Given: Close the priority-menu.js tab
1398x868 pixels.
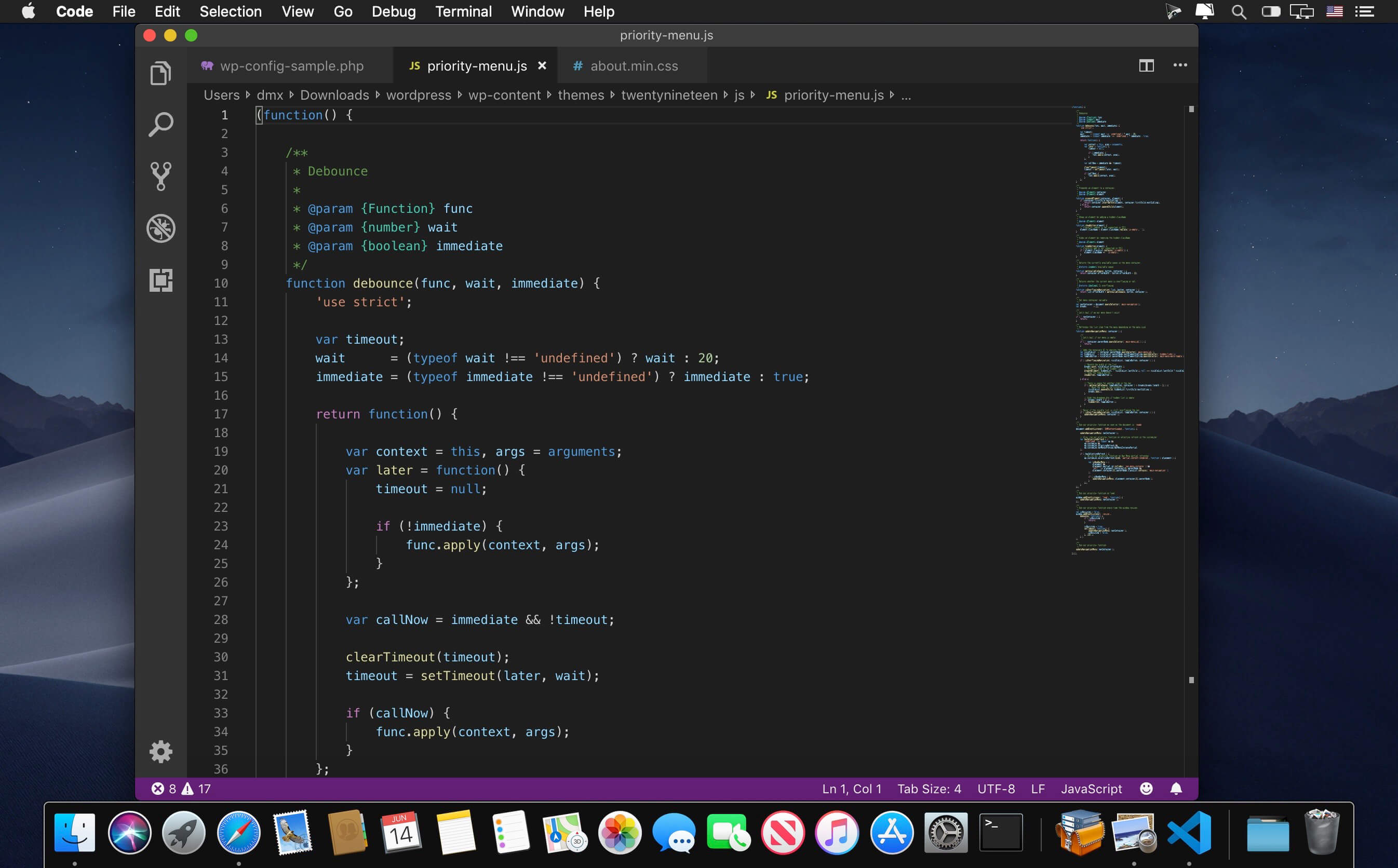Looking at the screenshot, I should click(542, 66).
